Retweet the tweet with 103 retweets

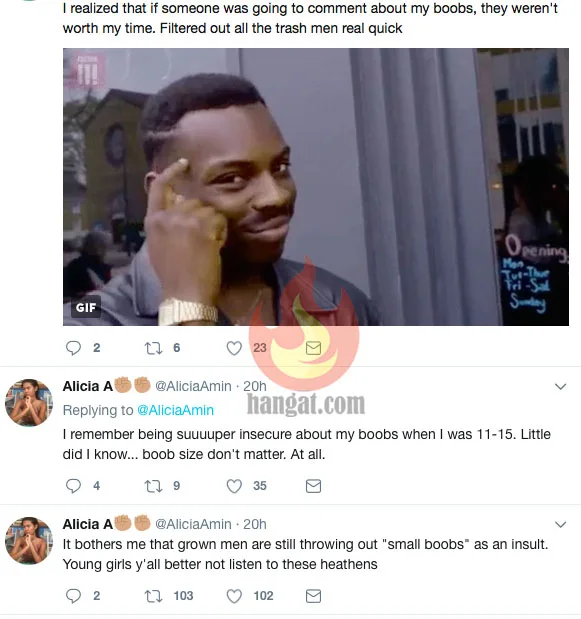click(x=153, y=596)
